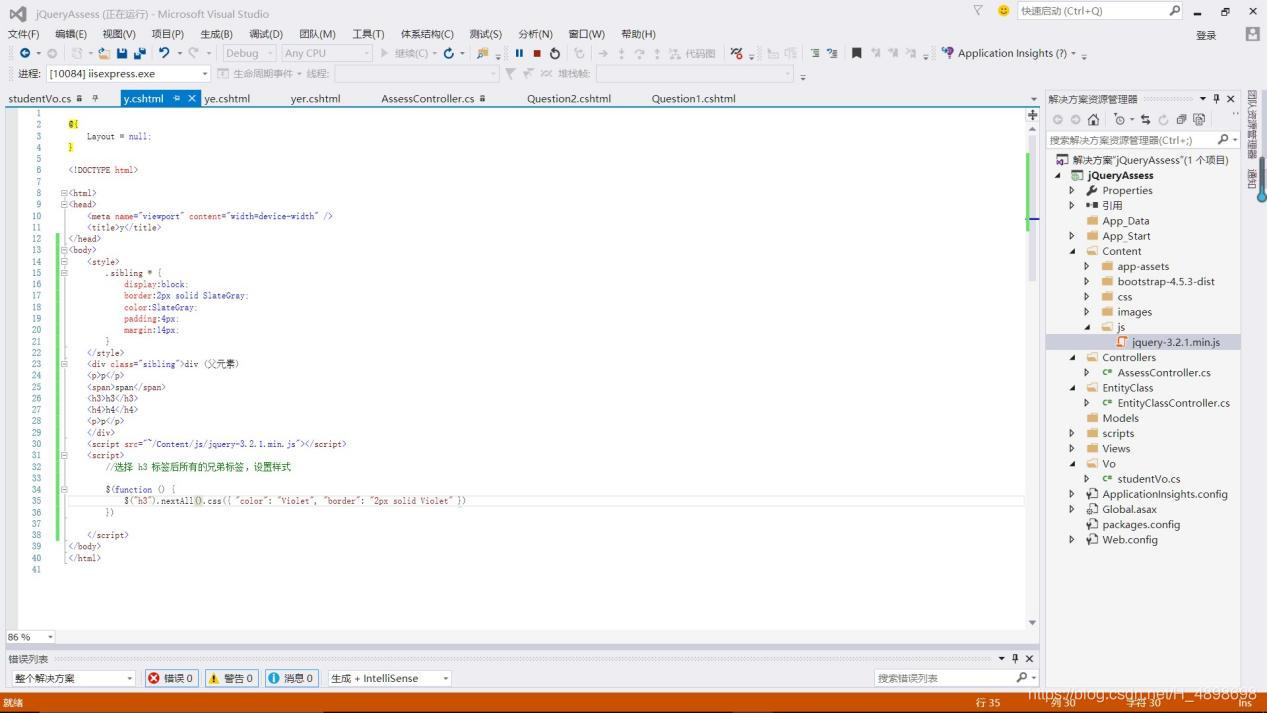Click the Navigate Backward arrow icon
Image resolution: width=1267 pixels, height=713 pixels.
click(25, 53)
